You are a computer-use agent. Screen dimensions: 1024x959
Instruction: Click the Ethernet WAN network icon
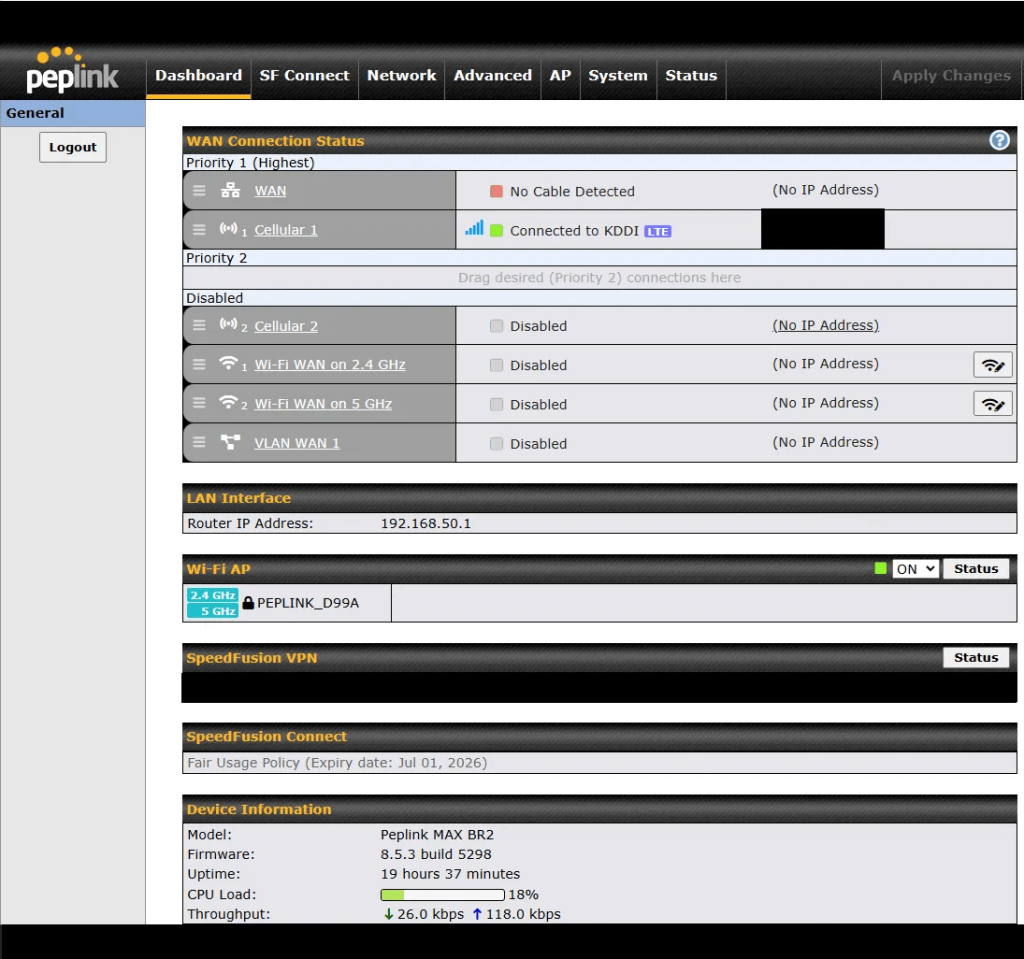pos(230,191)
